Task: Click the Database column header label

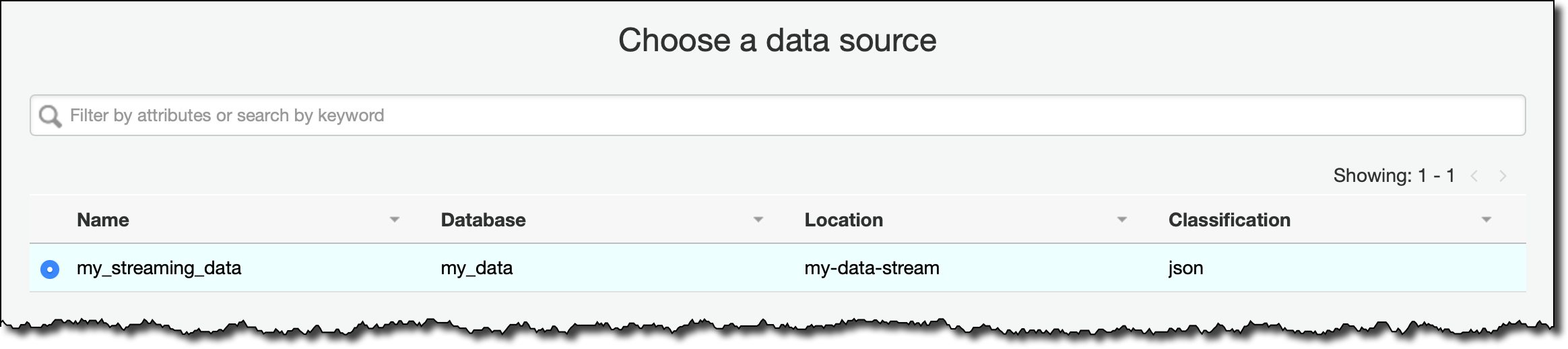Action: pyautogui.click(x=483, y=220)
